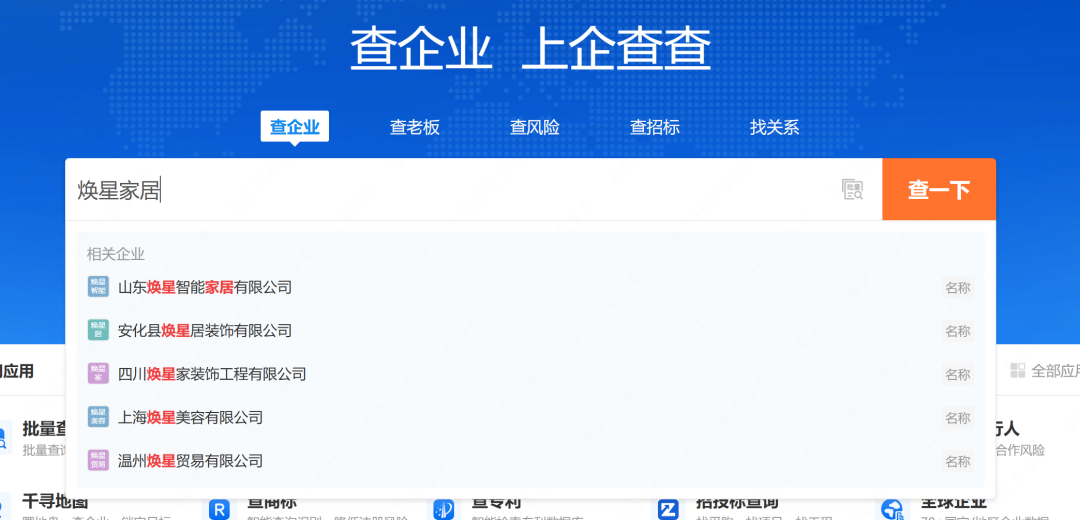The height and width of the screenshot is (520, 1080).
Task: Click logo icon of 上海焕星美容有限公司
Action: click(x=98, y=417)
